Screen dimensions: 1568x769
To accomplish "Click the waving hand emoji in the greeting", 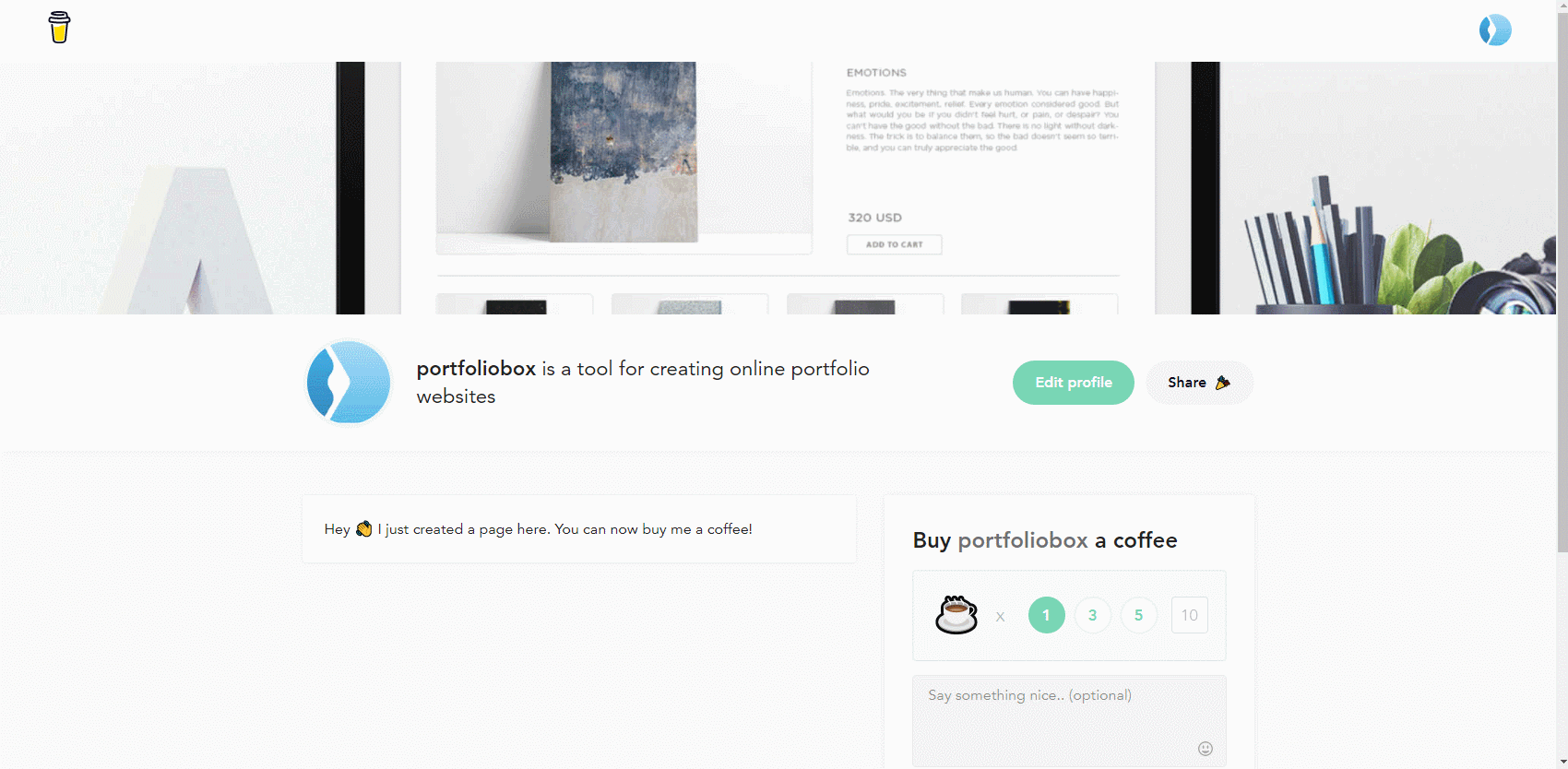I will point(363,528).
